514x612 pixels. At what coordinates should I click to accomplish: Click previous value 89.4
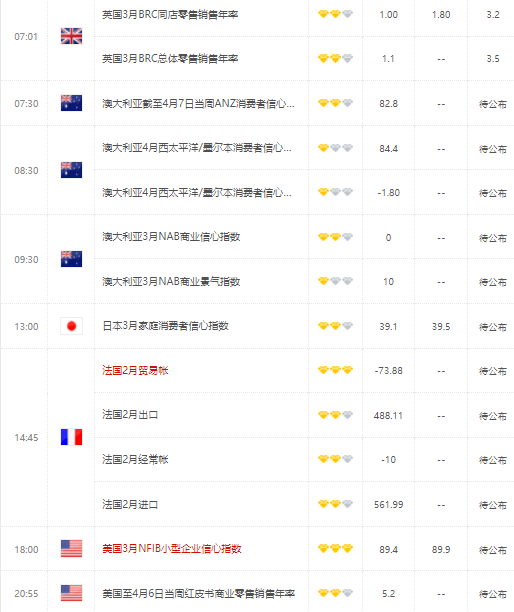[x=388, y=550]
